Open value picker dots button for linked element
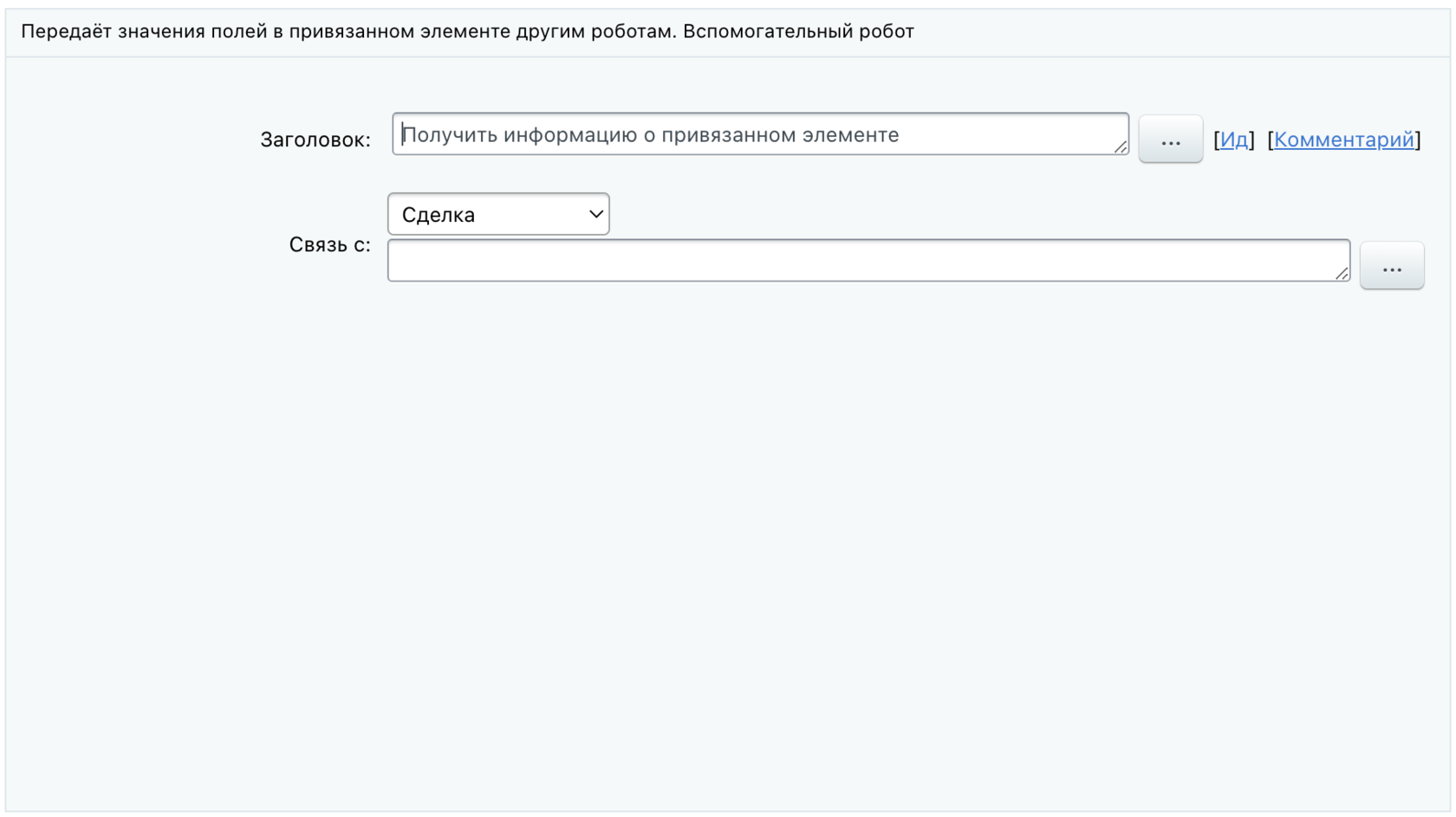Viewport: 1456px width, 817px height. tap(1392, 266)
